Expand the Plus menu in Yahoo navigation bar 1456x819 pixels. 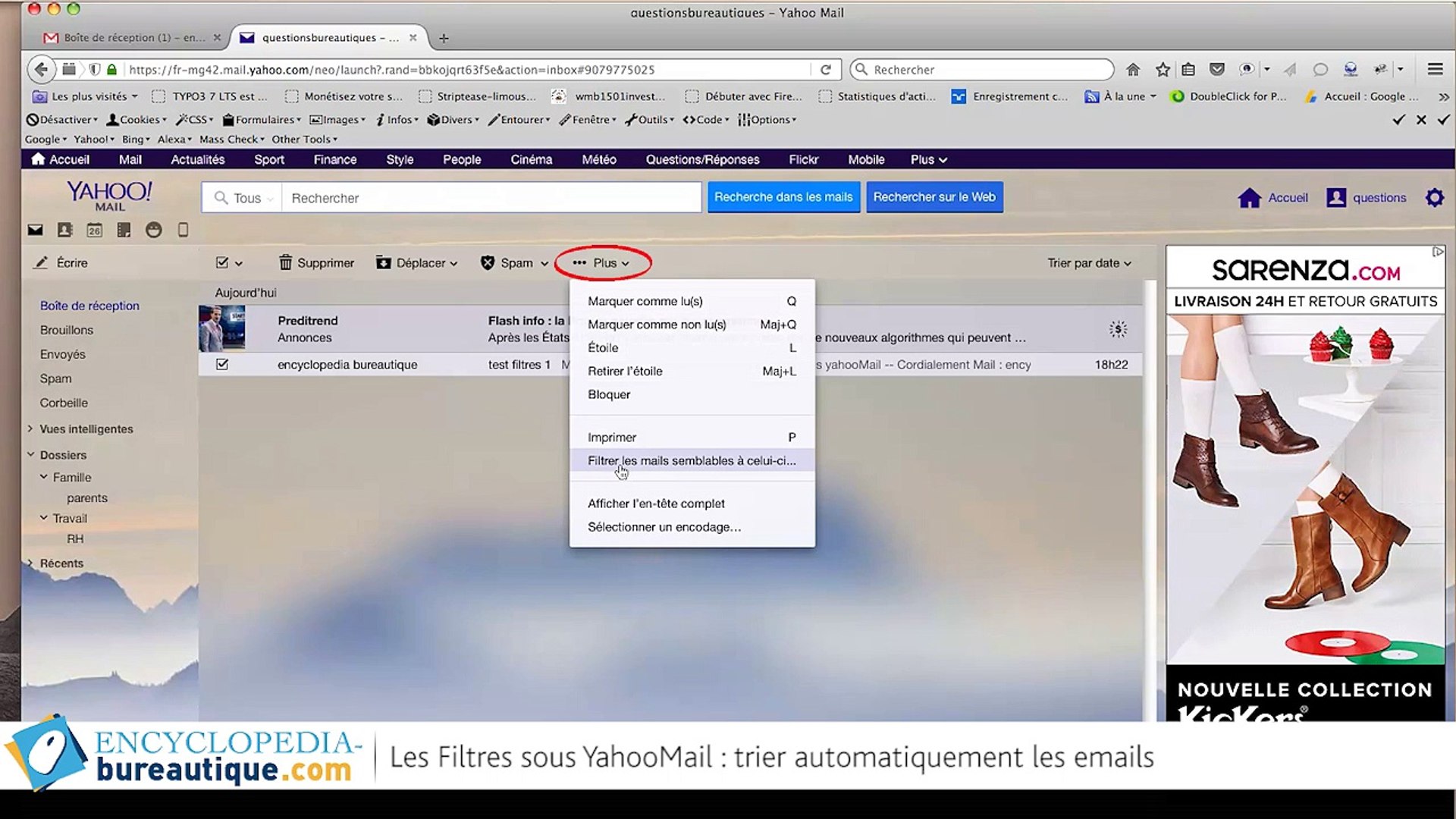point(928,159)
